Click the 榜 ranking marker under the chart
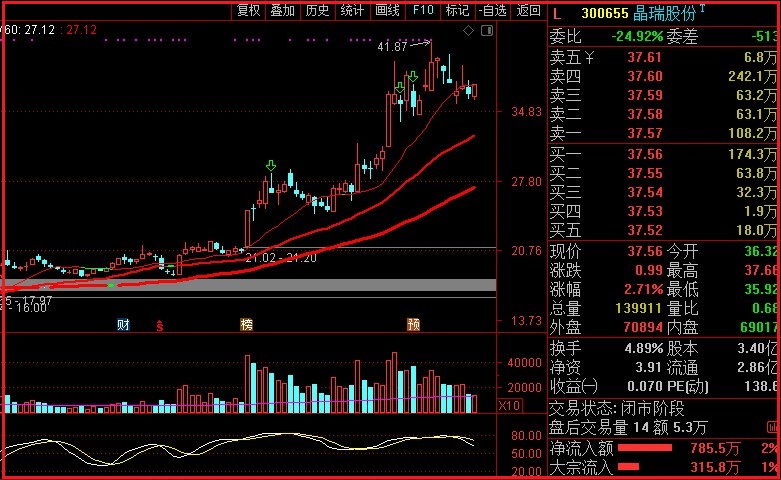Image resolution: width=781 pixels, height=480 pixels. point(247,325)
